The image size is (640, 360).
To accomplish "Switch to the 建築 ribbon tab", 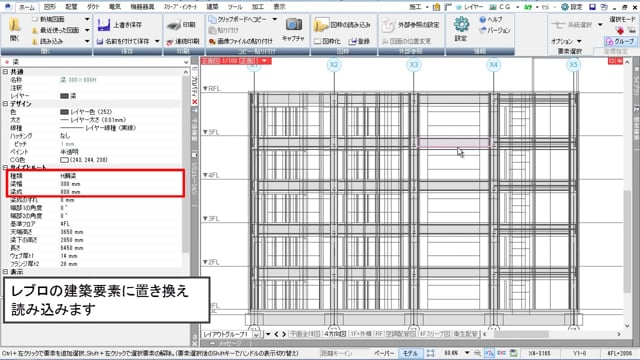I will tap(212, 7).
